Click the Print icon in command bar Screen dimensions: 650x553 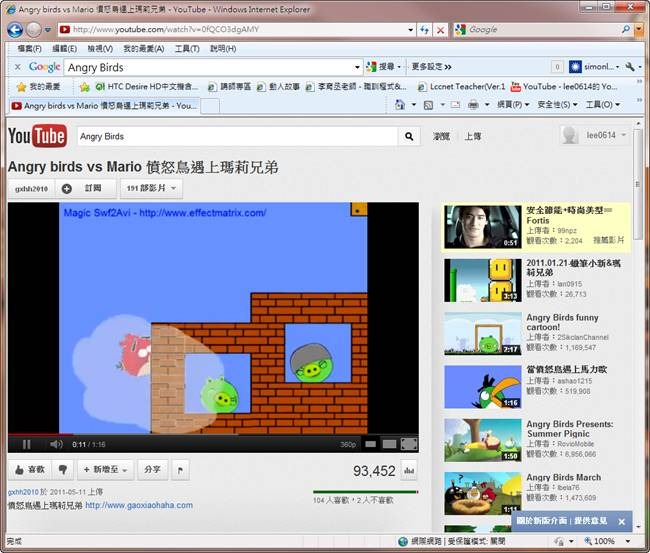(x=473, y=105)
